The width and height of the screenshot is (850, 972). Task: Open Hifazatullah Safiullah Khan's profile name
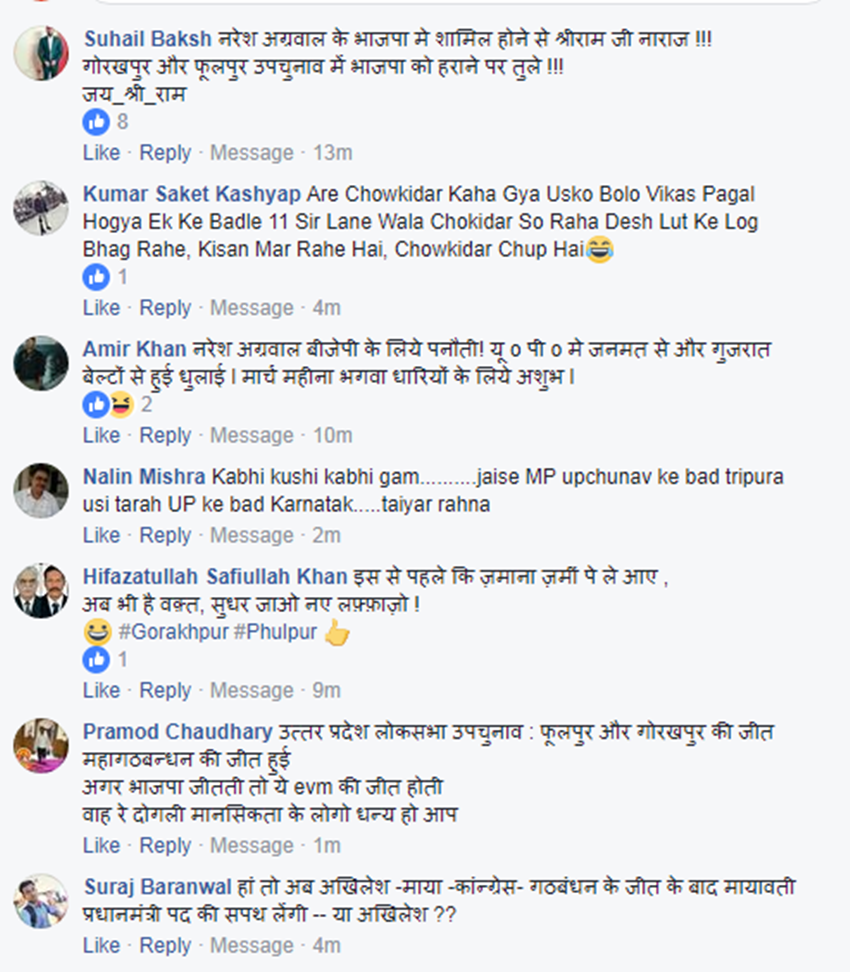tap(215, 577)
